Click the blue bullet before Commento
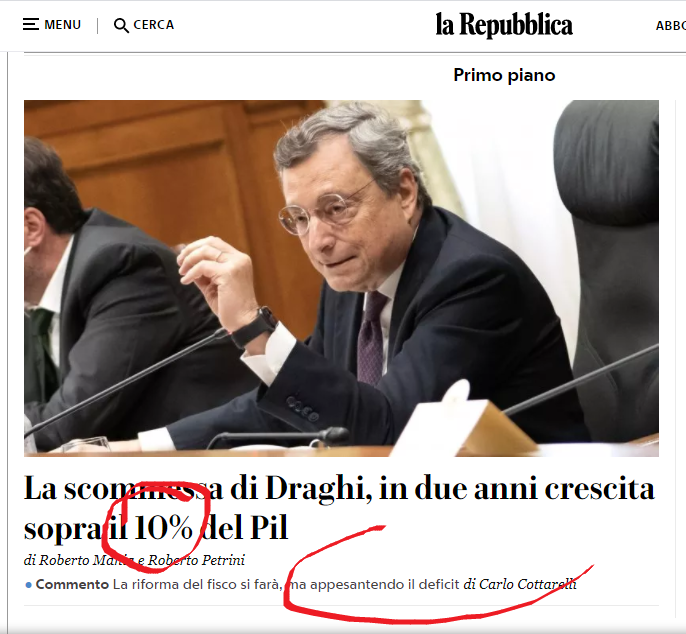686x634 pixels. [x=28, y=585]
